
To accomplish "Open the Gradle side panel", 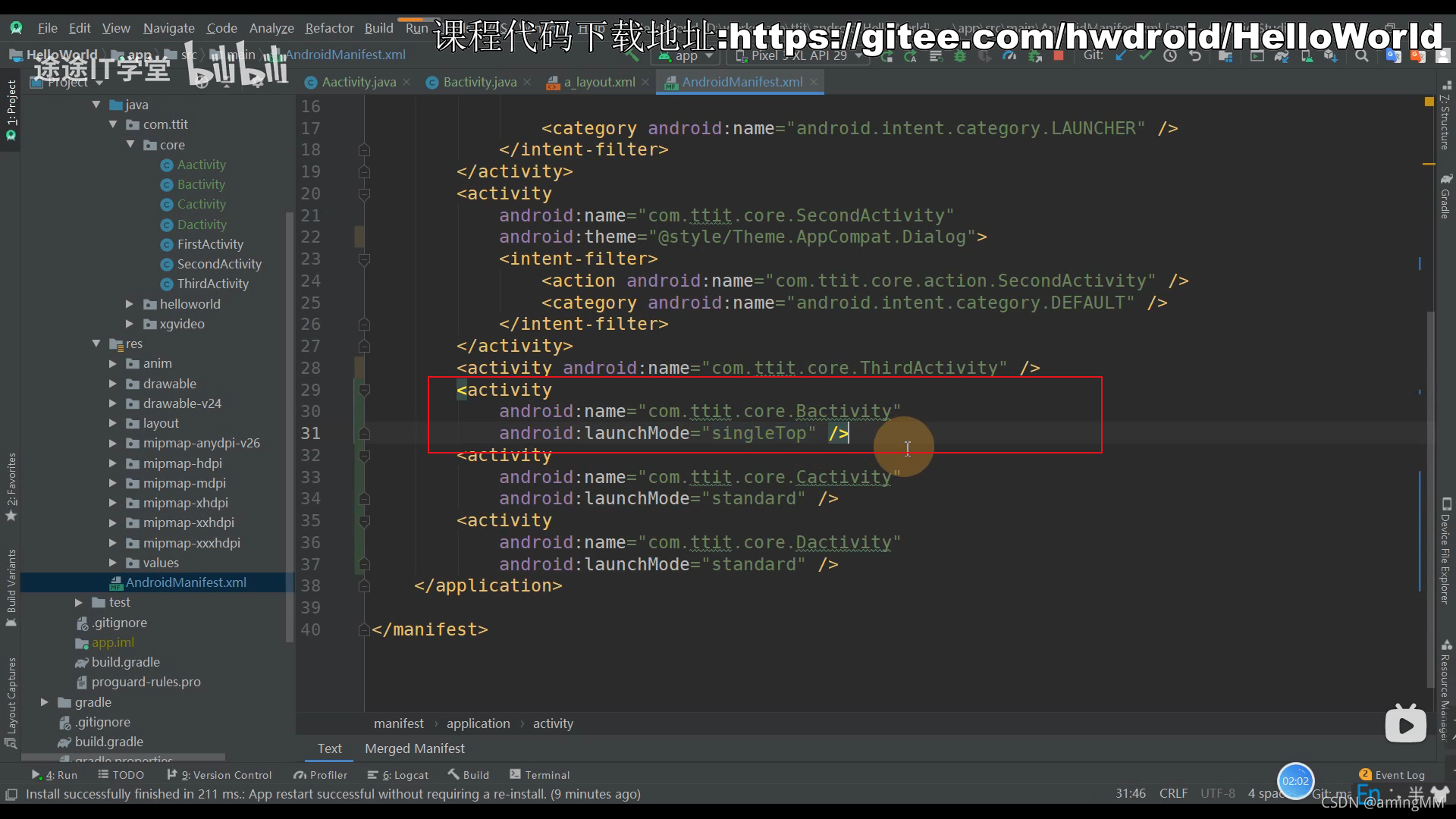I will click(x=1445, y=196).
